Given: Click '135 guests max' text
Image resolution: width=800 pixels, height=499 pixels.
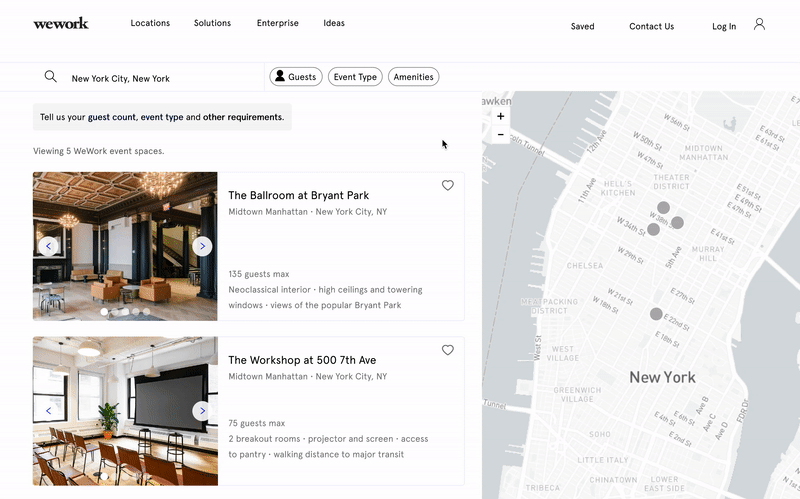Looking at the screenshot, I should pos(259,274).
